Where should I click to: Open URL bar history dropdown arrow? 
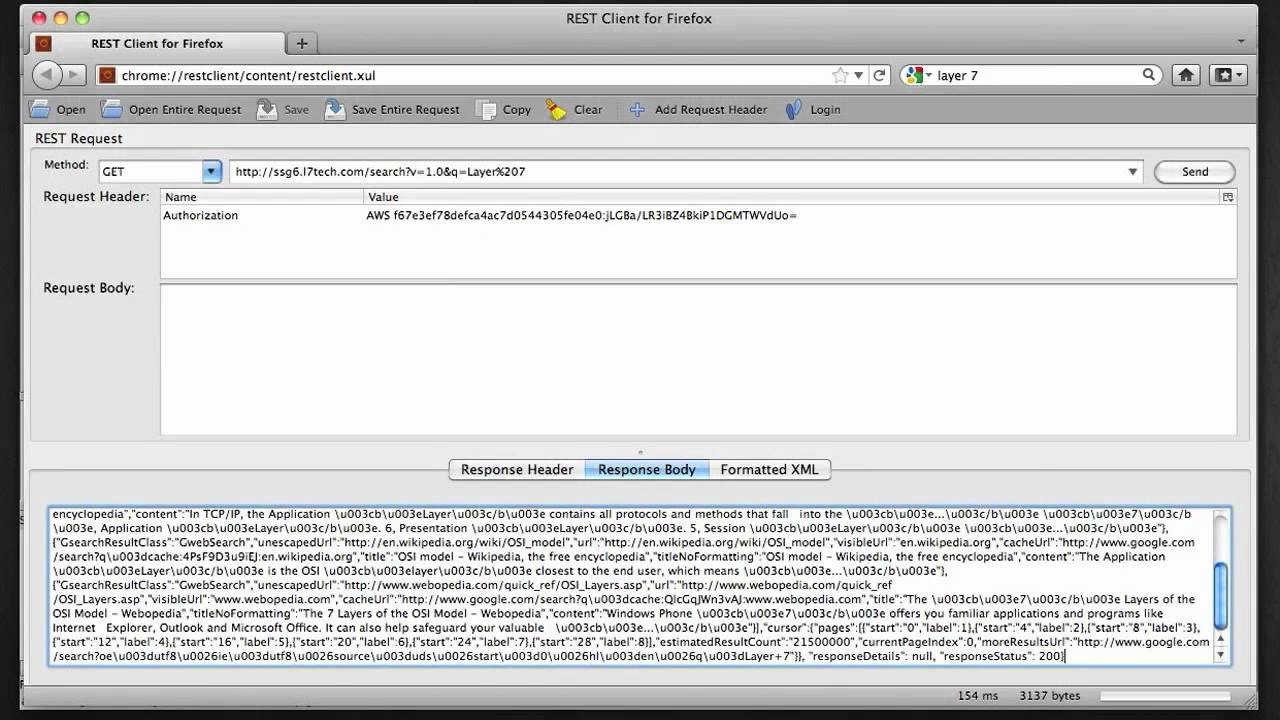pyautogui.click(x=859, y=75)
